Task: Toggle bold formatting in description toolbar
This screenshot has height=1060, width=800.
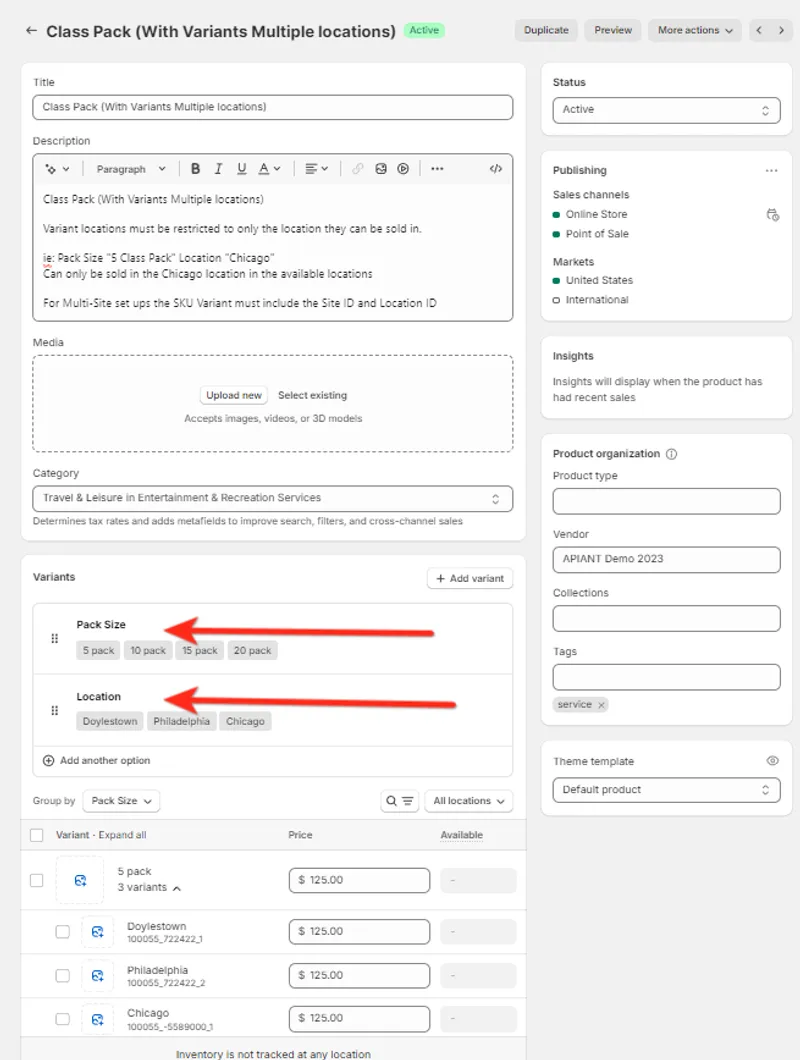Action: click(x=196, y=169)
